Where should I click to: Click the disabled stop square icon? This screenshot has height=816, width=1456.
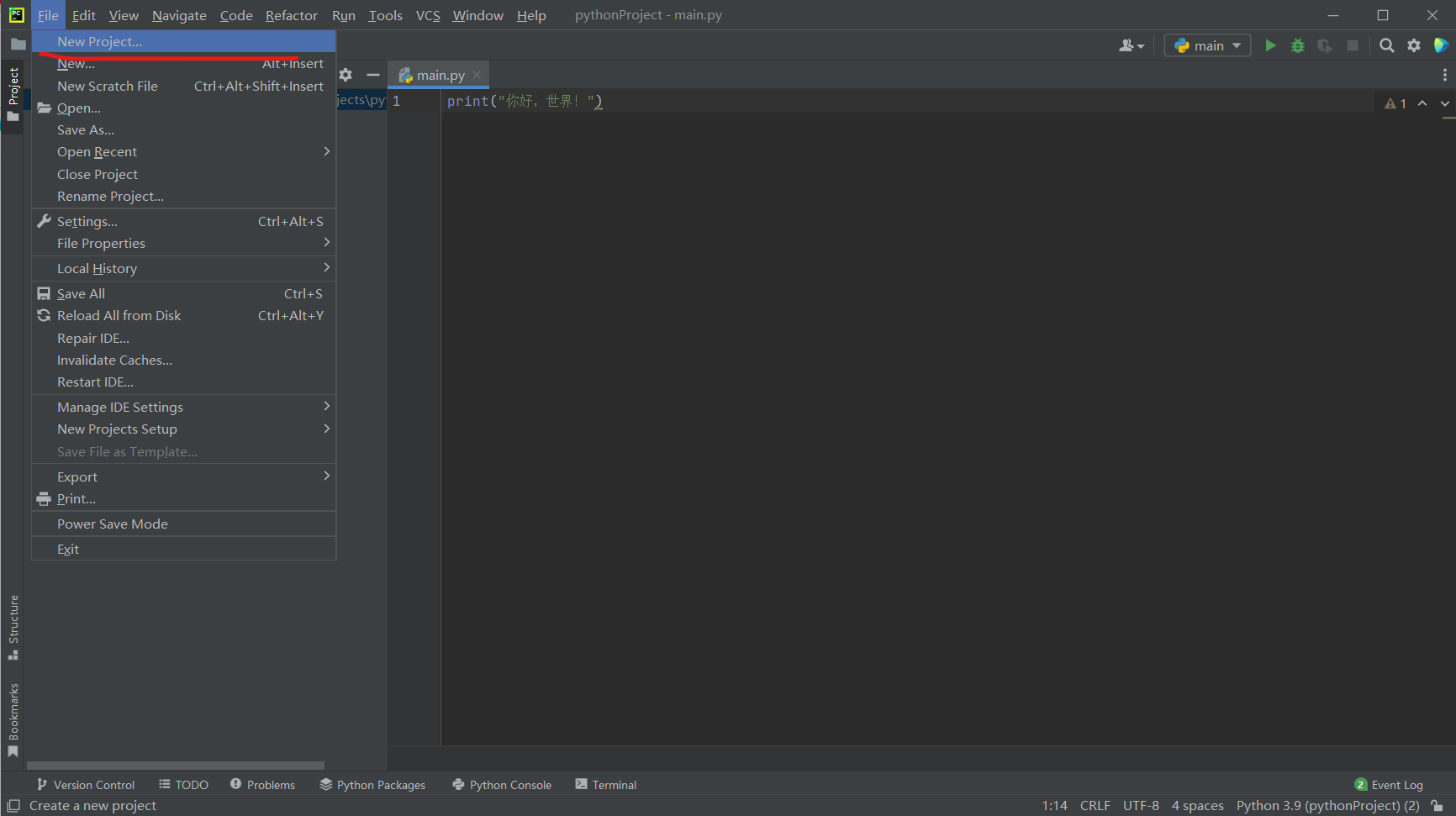point(1353,45)
